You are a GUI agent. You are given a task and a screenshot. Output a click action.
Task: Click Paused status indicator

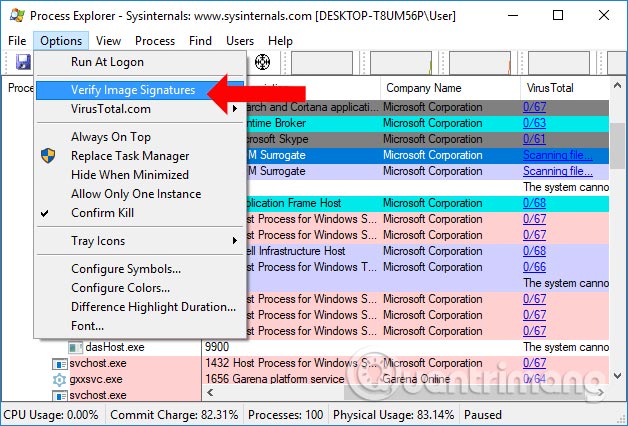[483, 415]
